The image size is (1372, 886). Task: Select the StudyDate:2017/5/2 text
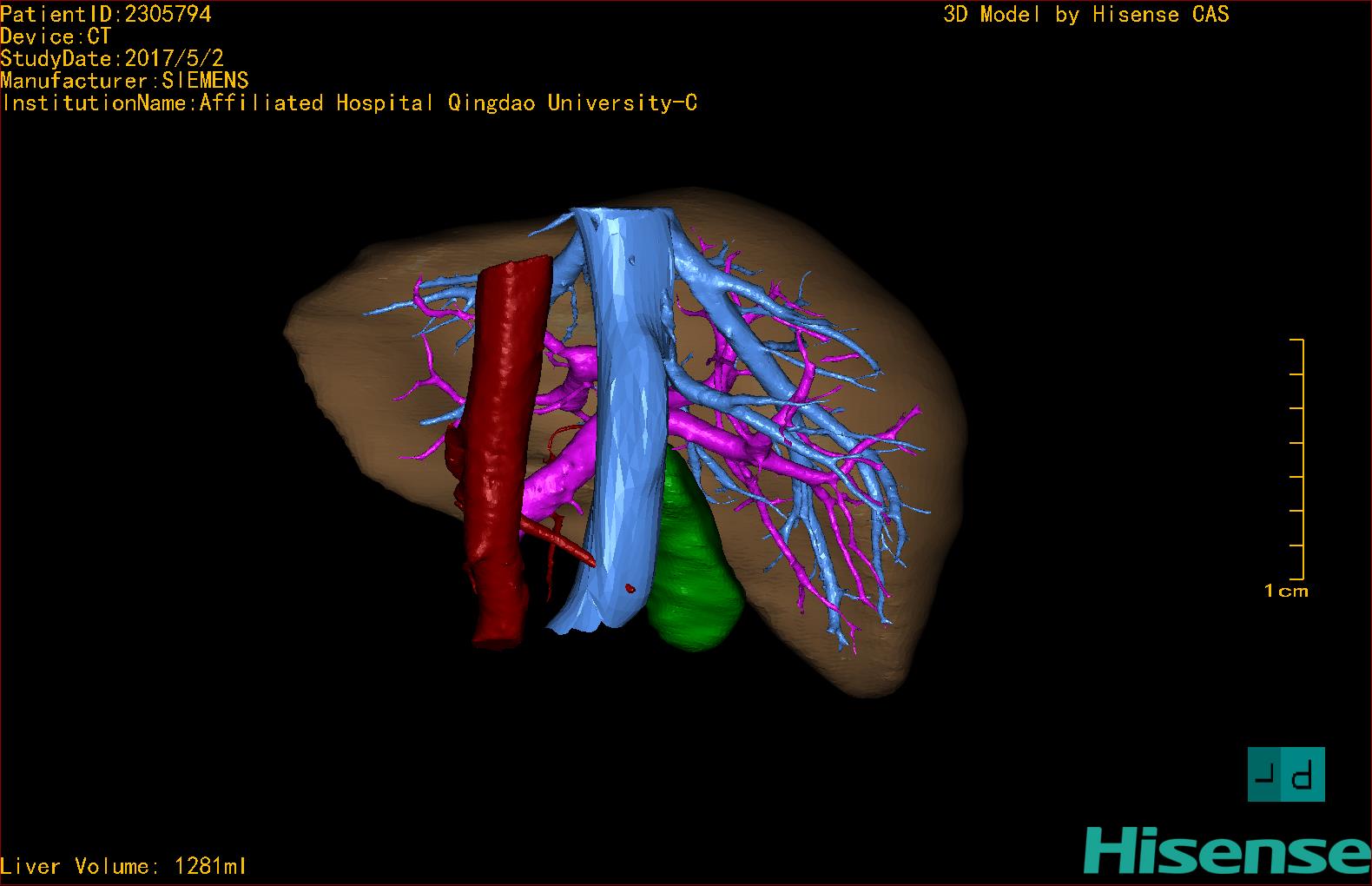point(112,59)
